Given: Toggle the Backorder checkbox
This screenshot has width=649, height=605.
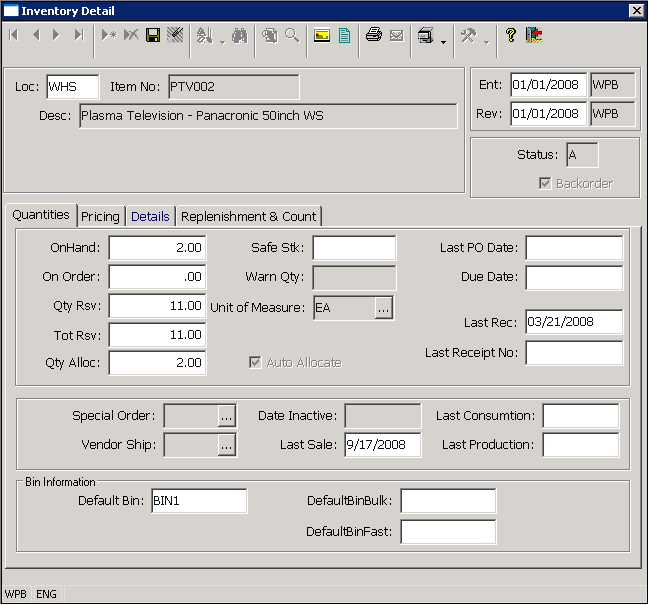Looking at the screenshot, I should click(x=545, y=183).
